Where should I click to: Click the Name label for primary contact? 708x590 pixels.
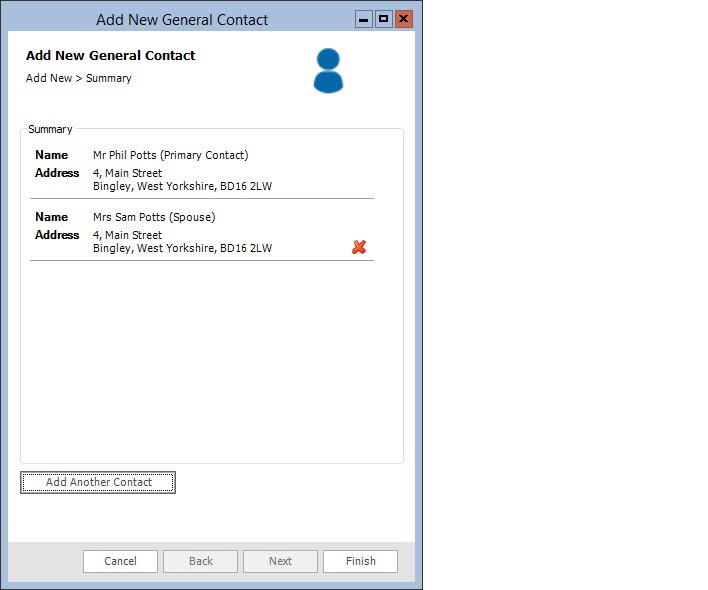(x=51, y=155)
